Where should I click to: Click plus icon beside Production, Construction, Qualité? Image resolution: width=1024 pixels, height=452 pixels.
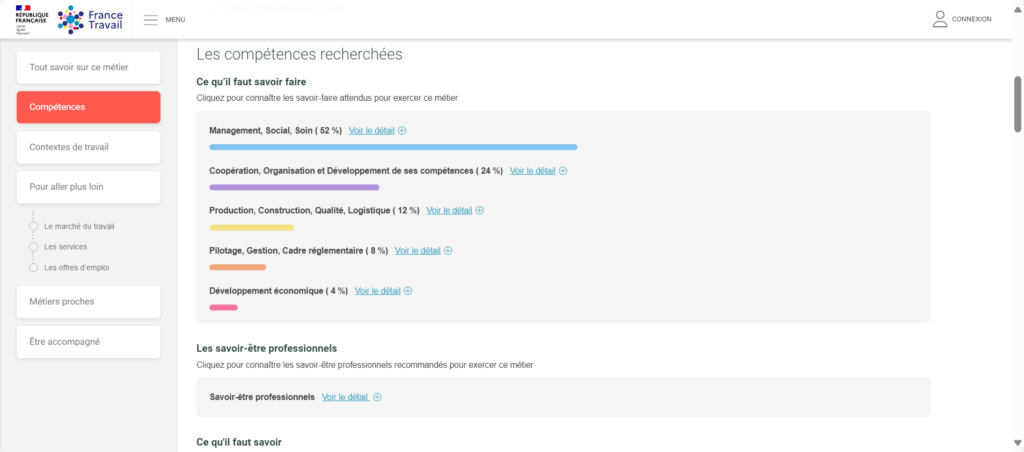(479, 211)
